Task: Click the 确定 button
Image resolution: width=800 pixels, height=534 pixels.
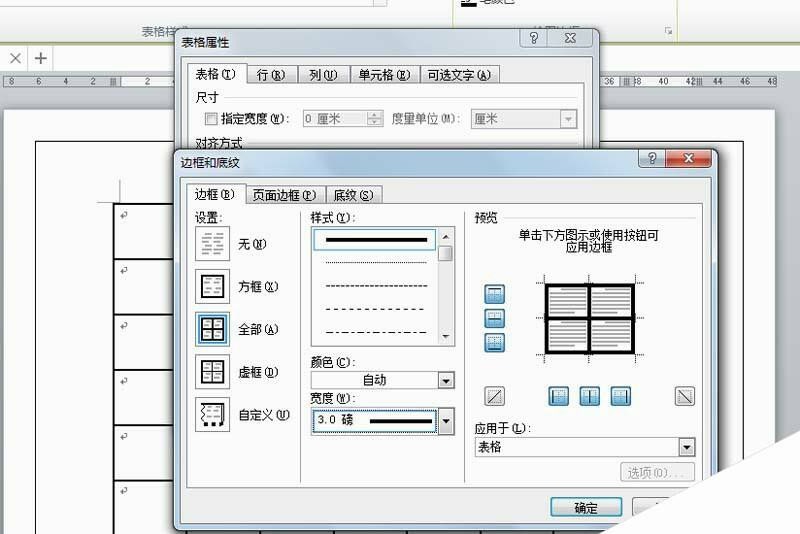Action: pyautogui.click(x=586, y=507)
